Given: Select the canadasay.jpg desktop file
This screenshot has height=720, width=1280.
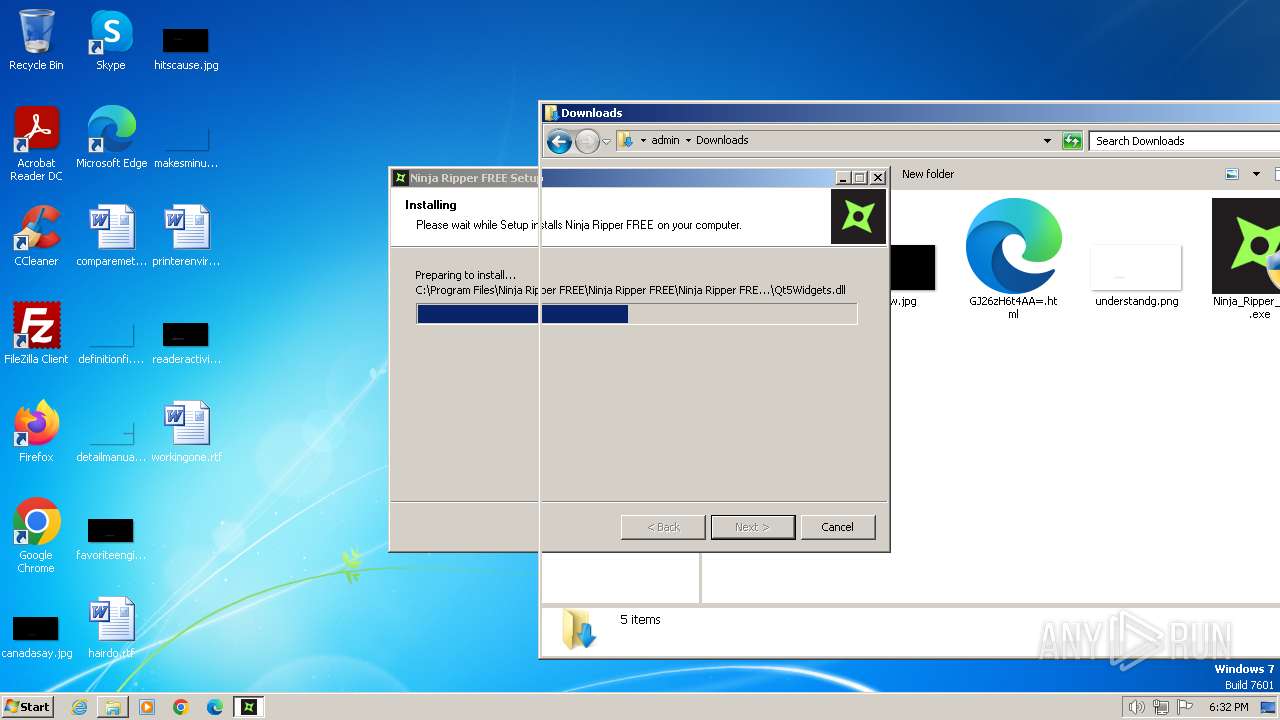Looking at the screenshot, I should point(36,636).
